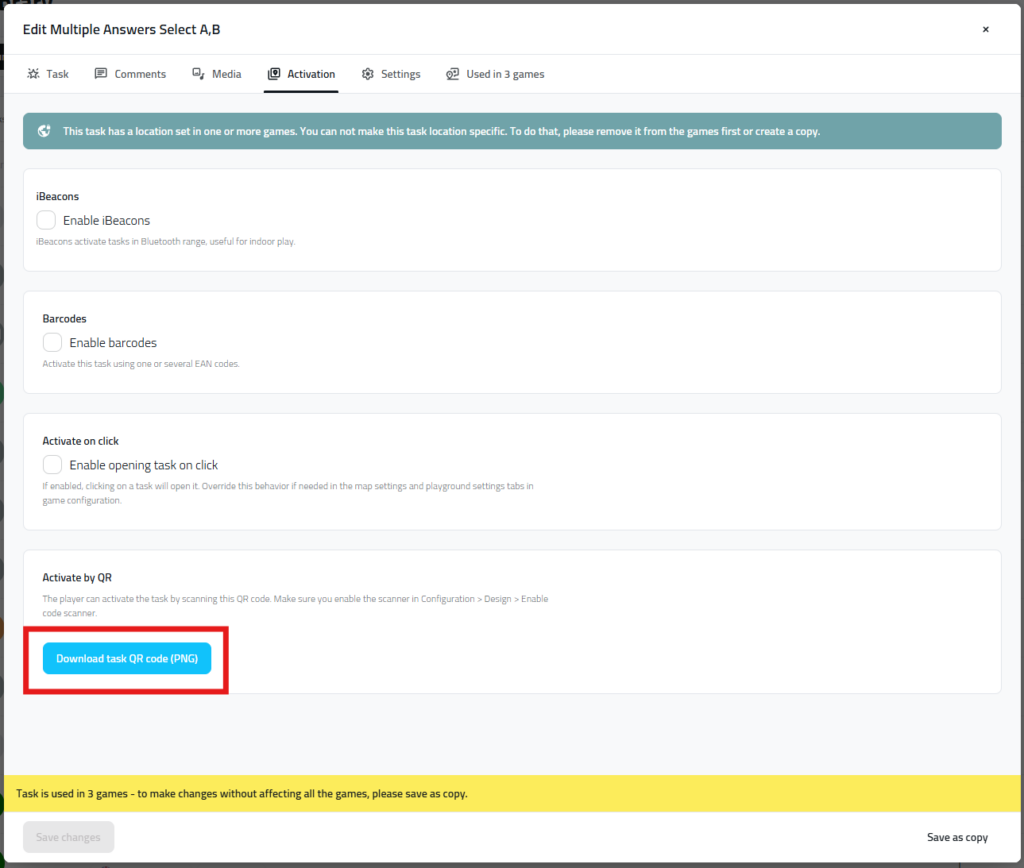
Task: Close the Edit Multiple Answers dialog
Action: [985, 30]
